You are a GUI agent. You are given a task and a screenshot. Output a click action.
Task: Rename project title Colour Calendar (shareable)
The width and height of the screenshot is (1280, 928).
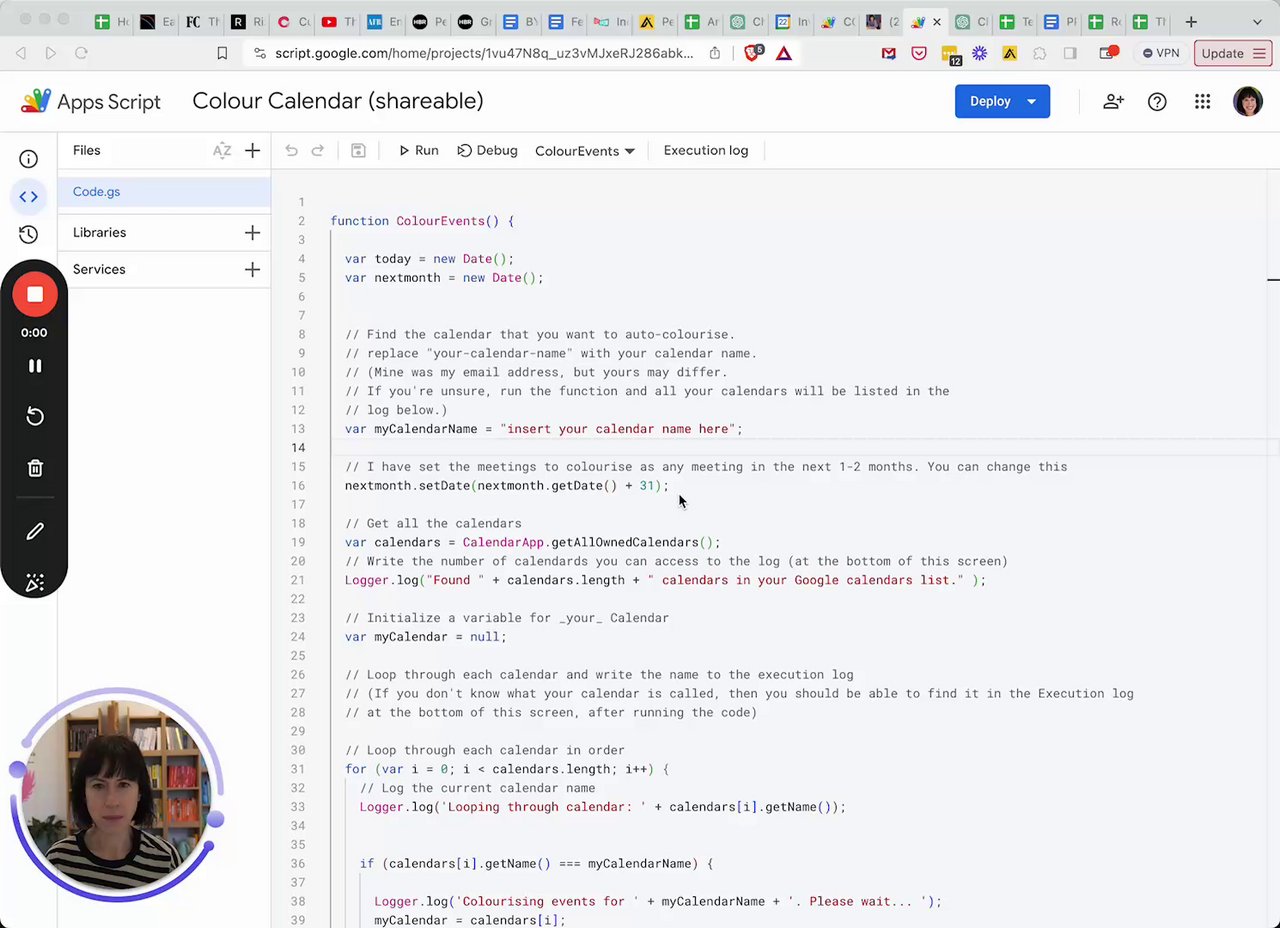[x=337, y=101]
